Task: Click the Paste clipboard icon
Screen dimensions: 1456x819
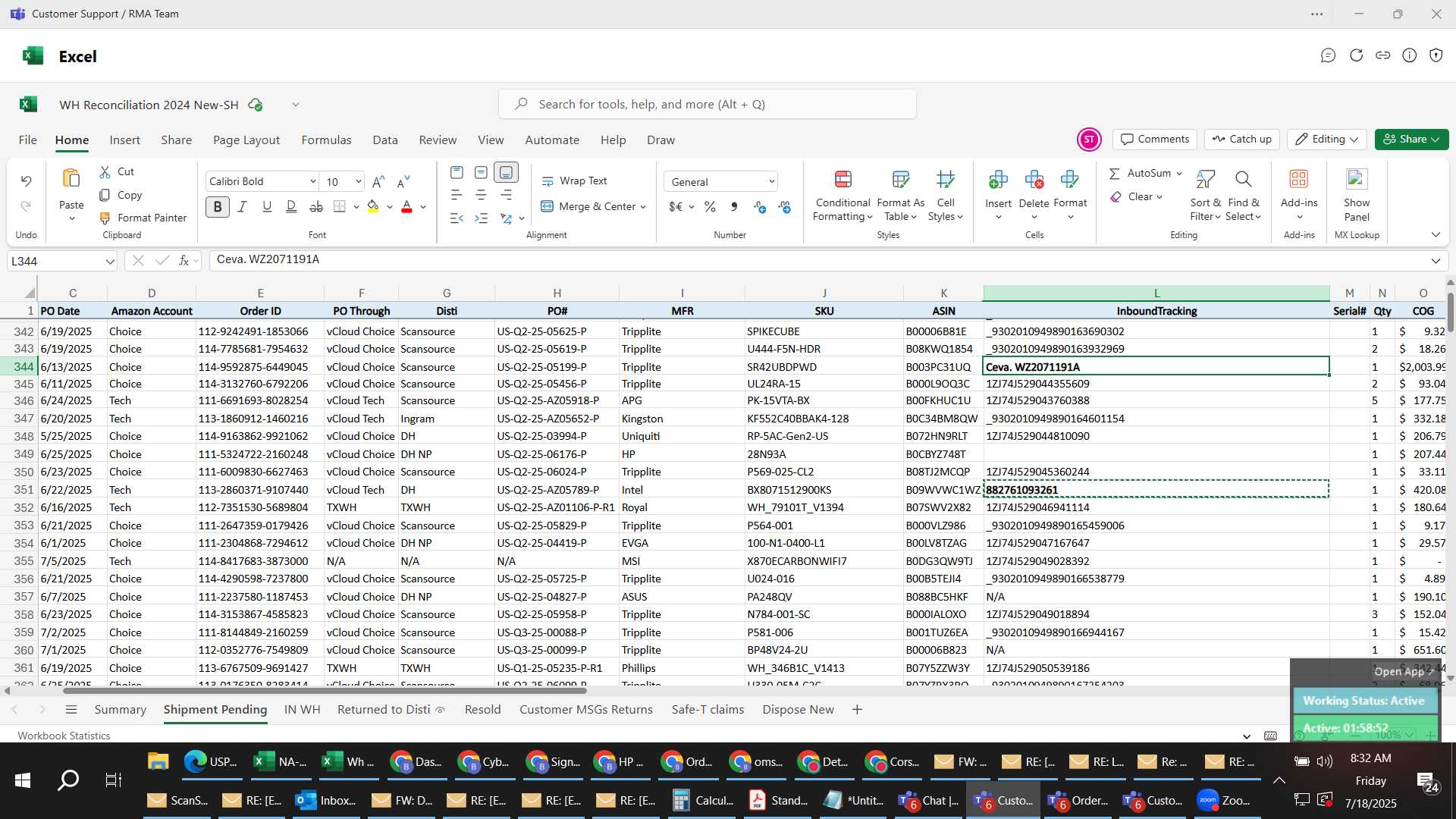Action: [x=71, y=179]
